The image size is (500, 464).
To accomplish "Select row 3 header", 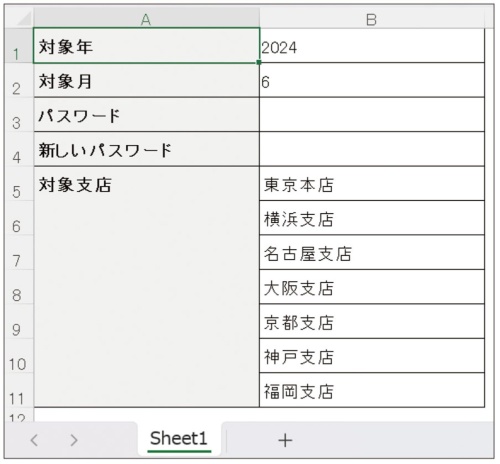I will 19,115.
